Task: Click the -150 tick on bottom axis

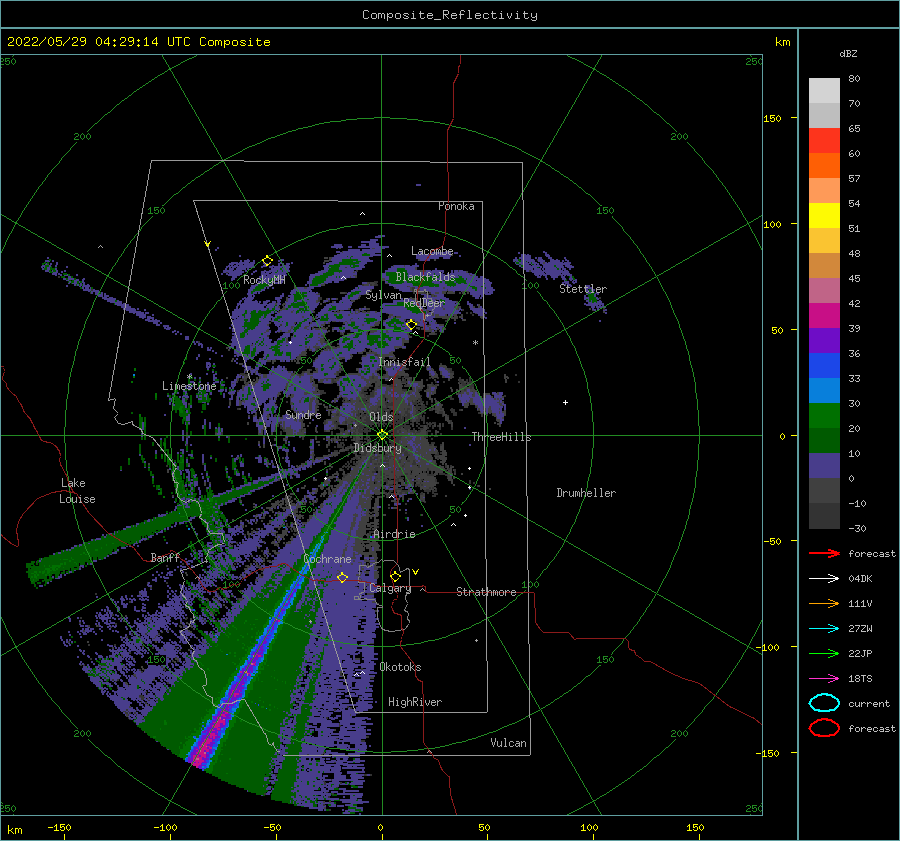Action: click(59, 827)
